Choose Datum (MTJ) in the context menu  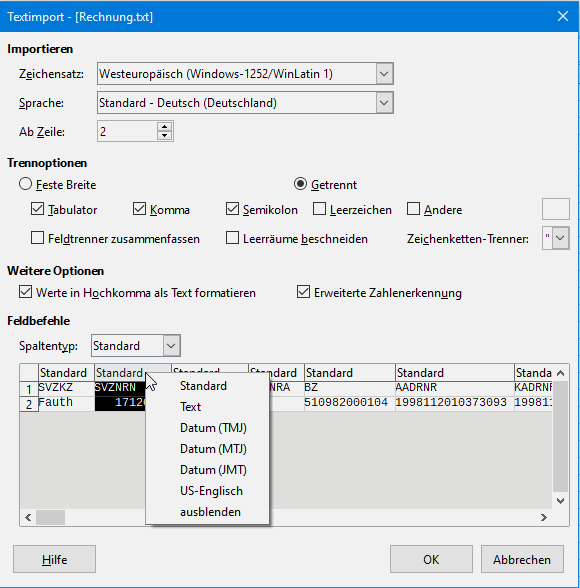pos(207,449)
